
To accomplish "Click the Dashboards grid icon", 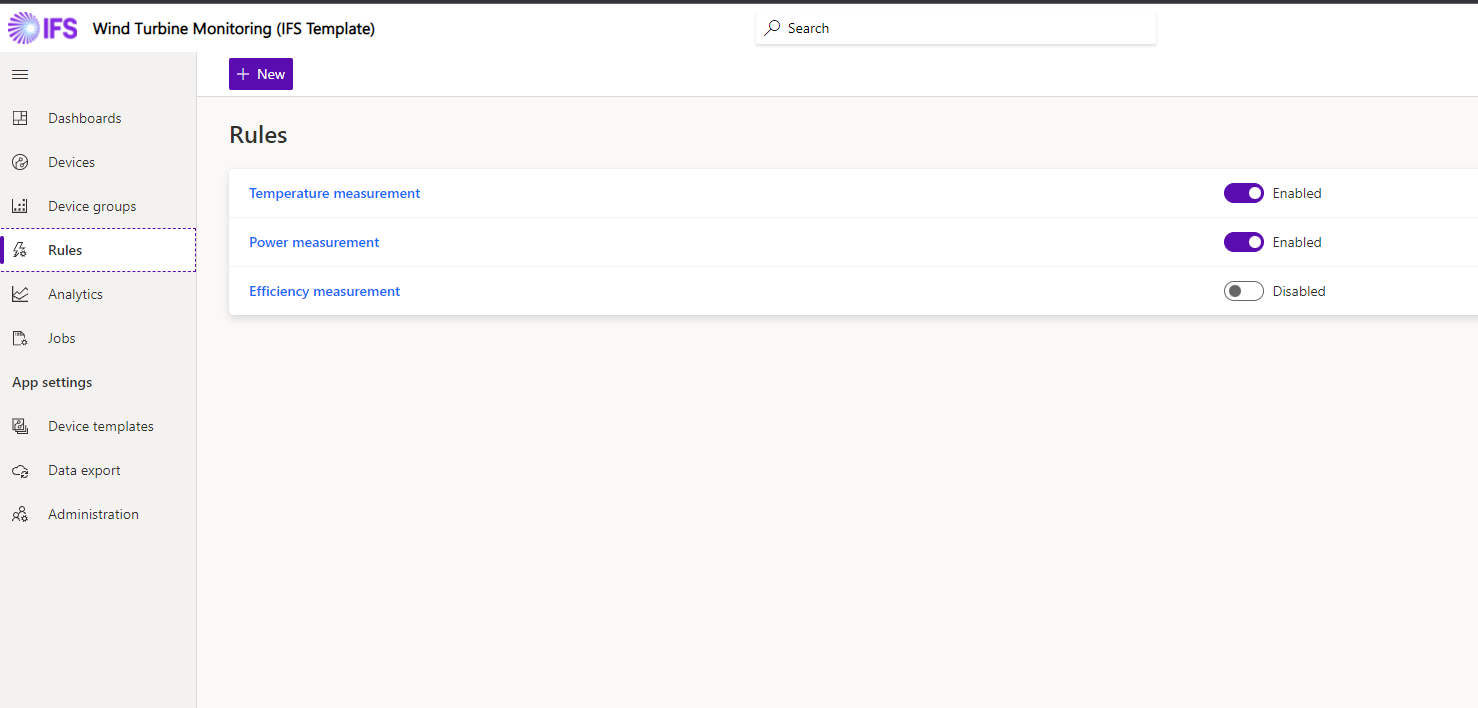I will pos(20,118).
